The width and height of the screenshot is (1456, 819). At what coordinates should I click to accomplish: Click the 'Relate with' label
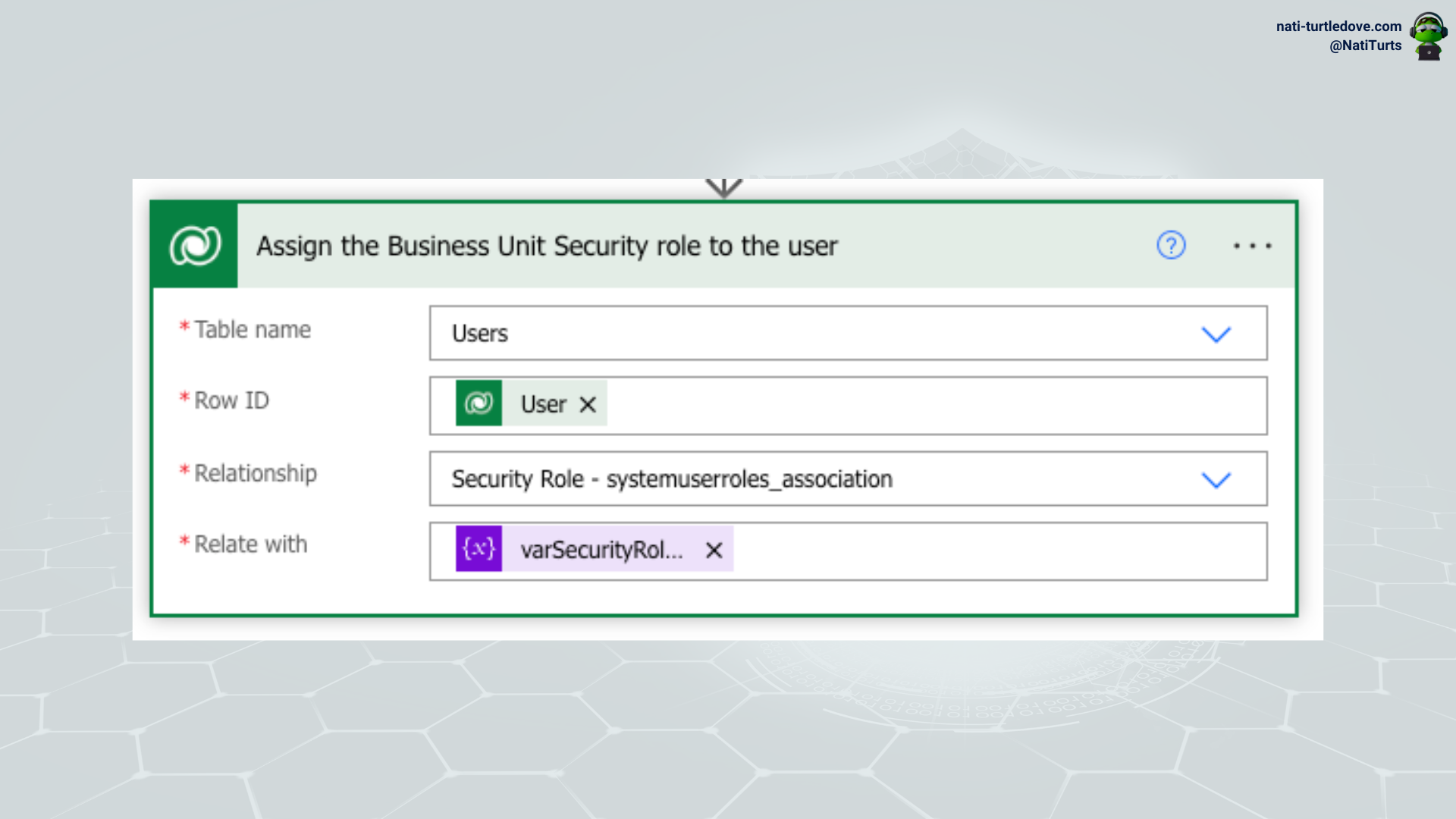251,544
